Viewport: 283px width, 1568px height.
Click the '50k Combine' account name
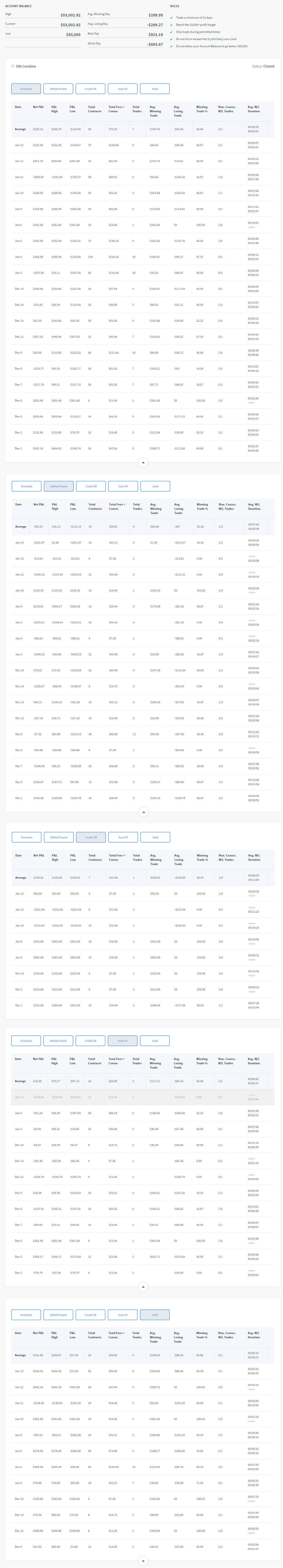(26, 66)
